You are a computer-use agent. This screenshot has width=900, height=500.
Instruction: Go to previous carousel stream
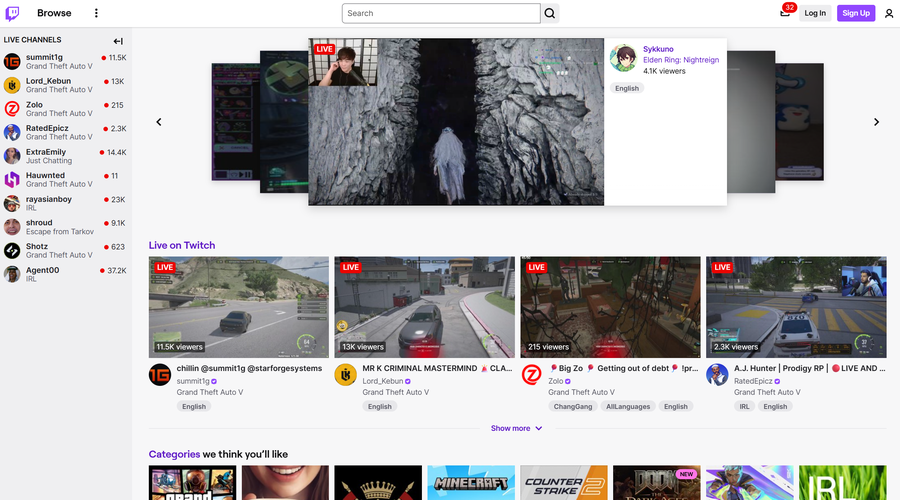(159, 122)
